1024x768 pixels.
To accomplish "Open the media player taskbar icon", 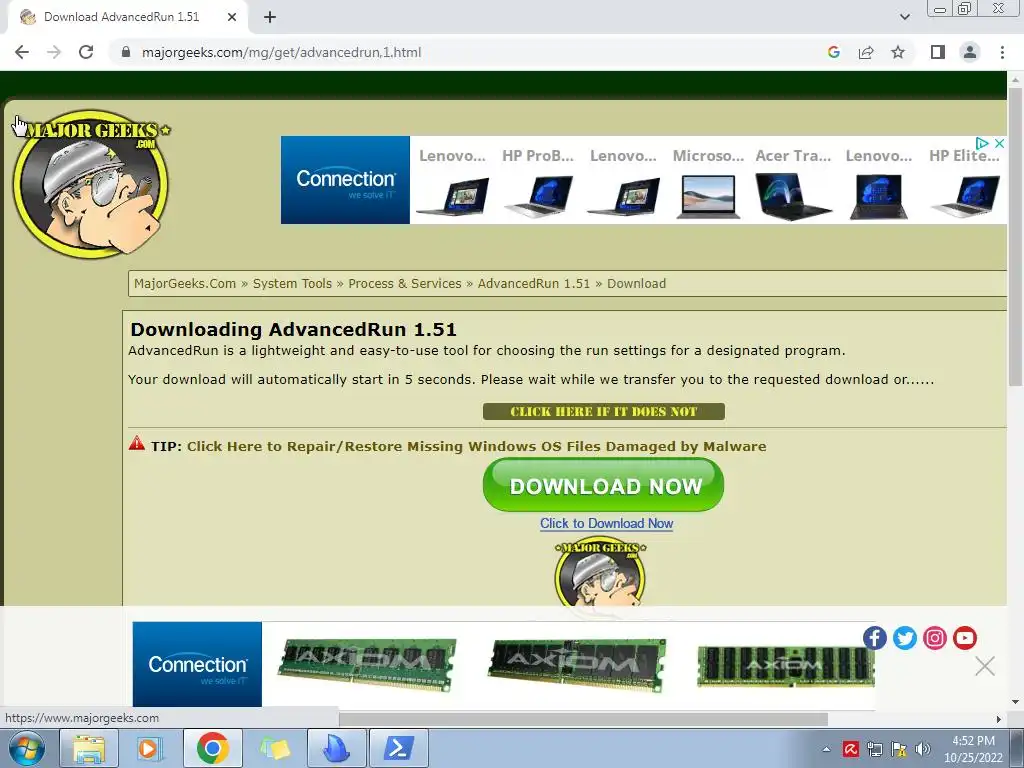I will (x=150, y=748).
